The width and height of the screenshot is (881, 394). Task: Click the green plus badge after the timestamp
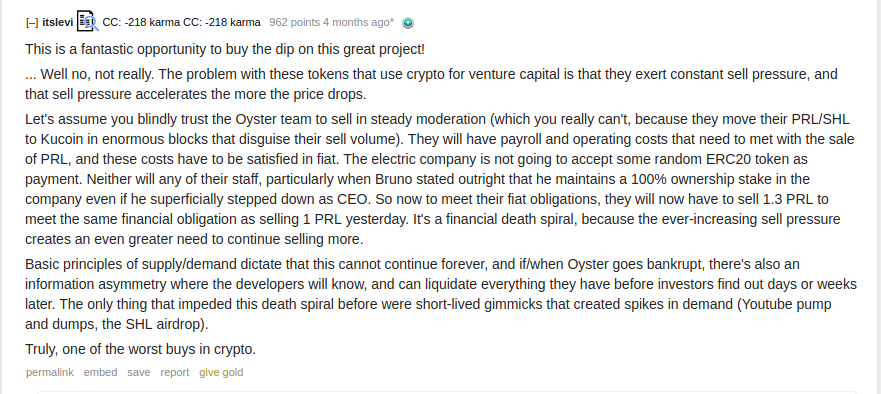(x=408, y=23)
